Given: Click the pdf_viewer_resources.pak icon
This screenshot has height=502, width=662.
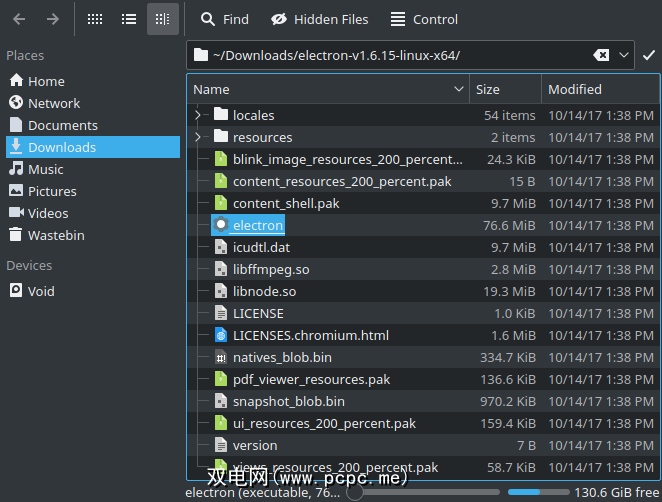Looking at the screenshot, I should 221,379.
